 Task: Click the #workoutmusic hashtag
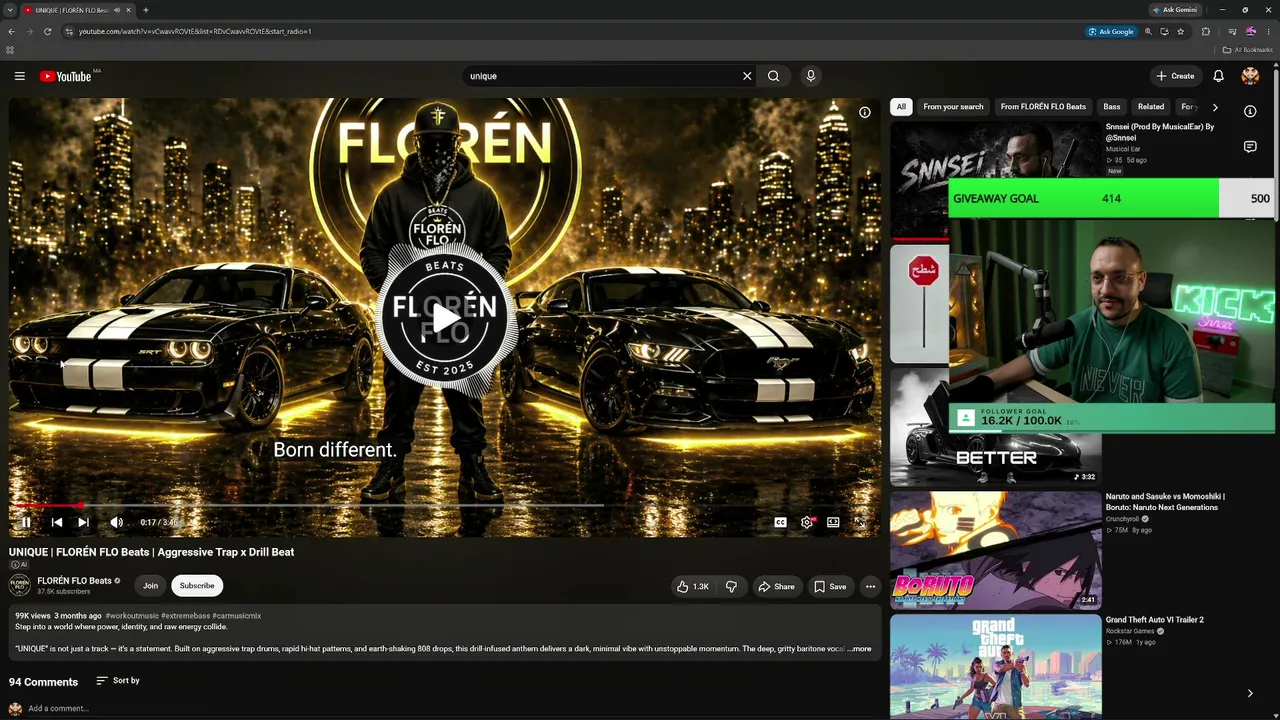tap(132, 616)
